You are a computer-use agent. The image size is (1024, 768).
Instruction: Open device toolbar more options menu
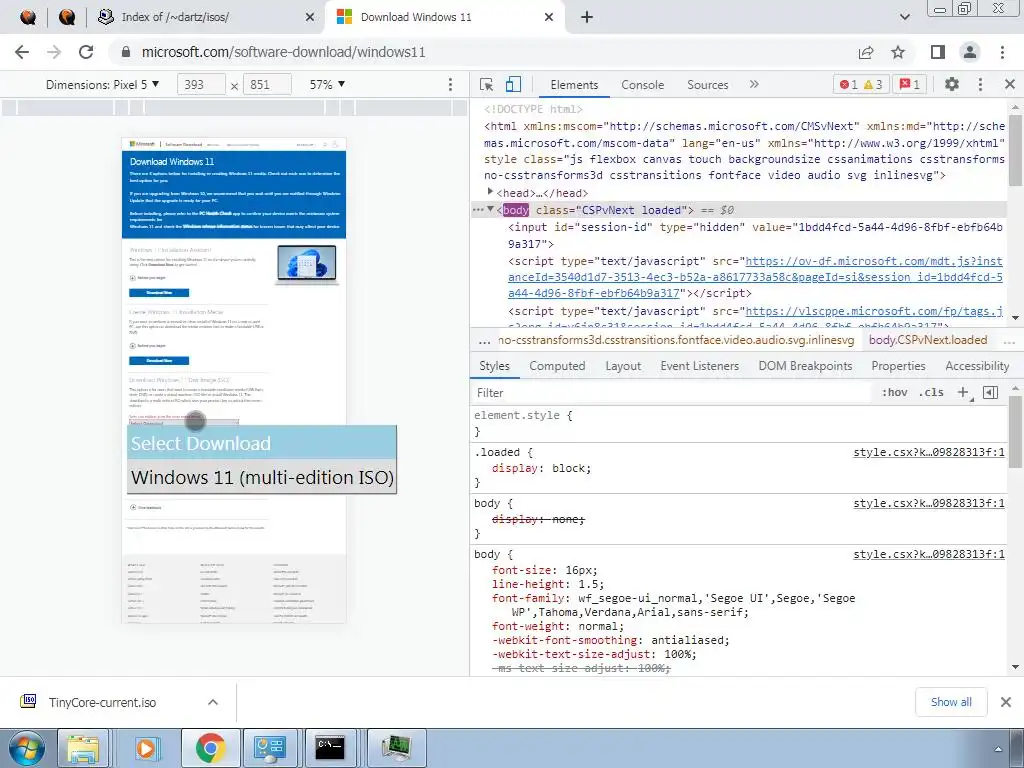[450, 84]
